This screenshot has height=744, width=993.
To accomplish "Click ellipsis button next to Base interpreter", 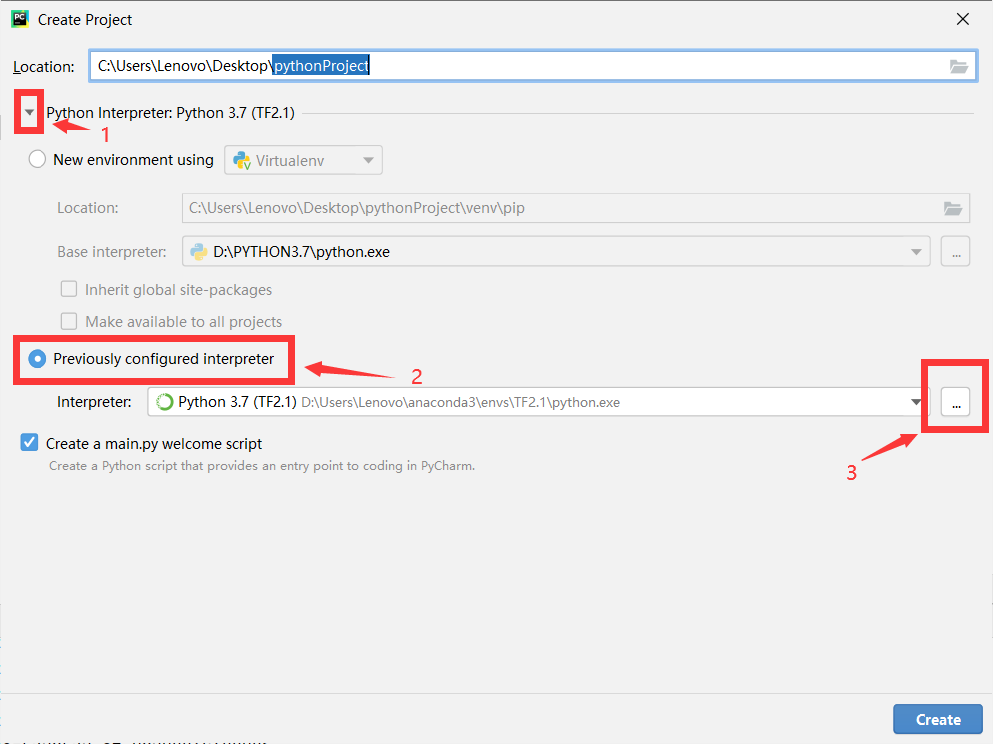I will click(x=956, y=252).
